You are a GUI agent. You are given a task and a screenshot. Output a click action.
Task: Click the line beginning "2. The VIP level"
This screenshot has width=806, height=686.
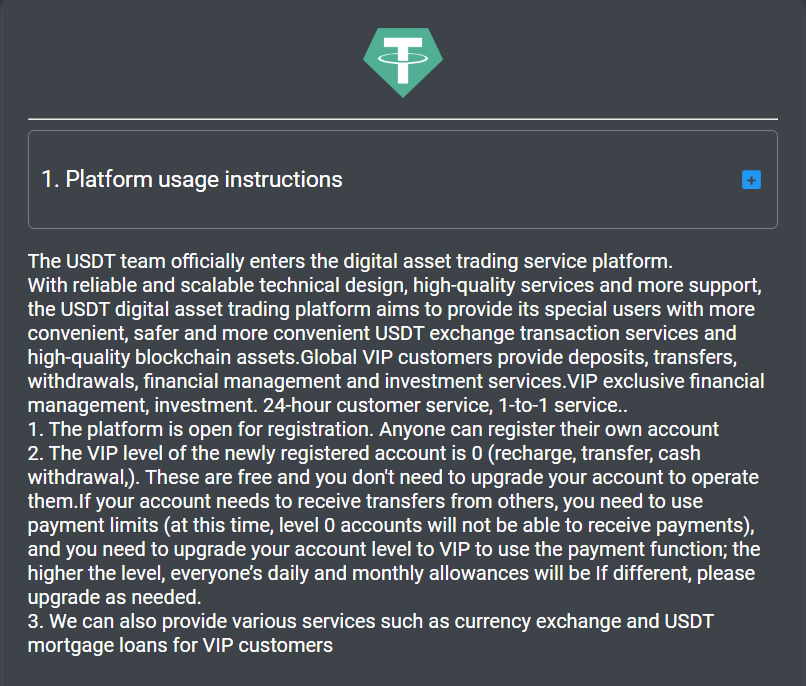coord(364,454)
